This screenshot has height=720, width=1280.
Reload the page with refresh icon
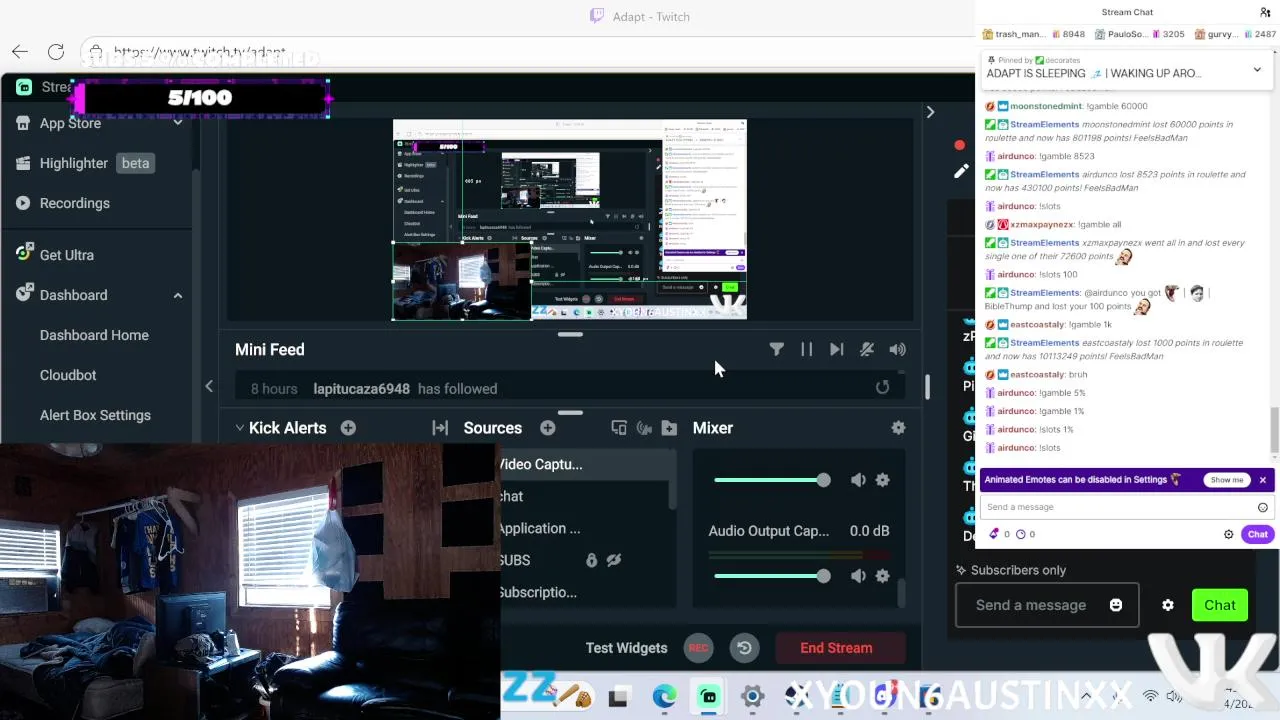coord(56,51)
